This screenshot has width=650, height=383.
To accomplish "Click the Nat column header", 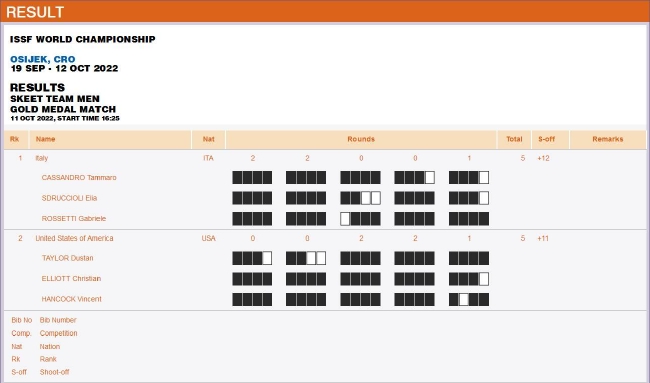I will pyautogui.click(x=209, y=139).
